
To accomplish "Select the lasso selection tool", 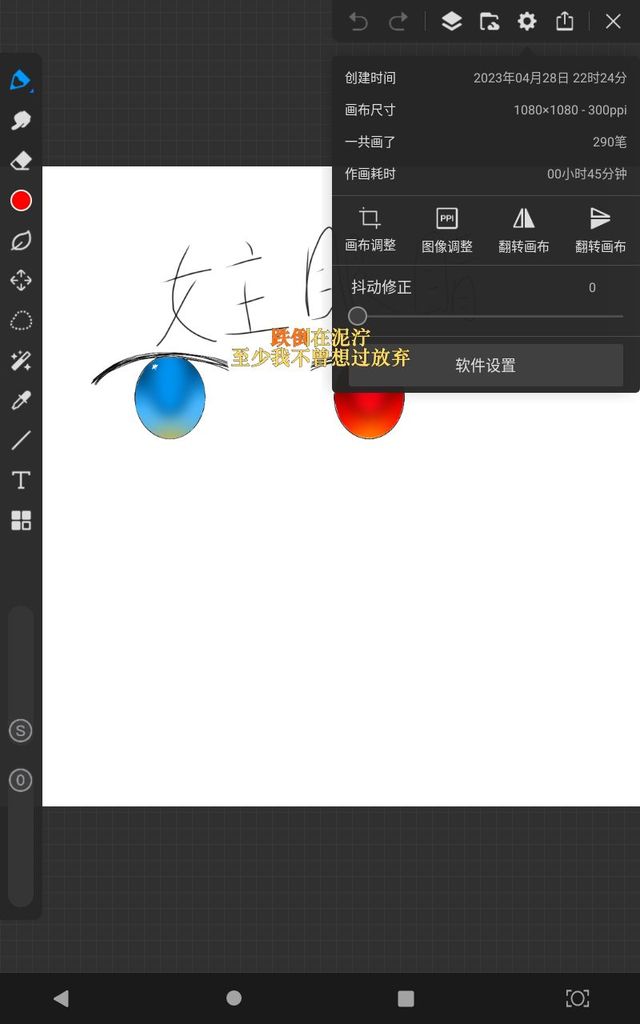I will [21, 321].
